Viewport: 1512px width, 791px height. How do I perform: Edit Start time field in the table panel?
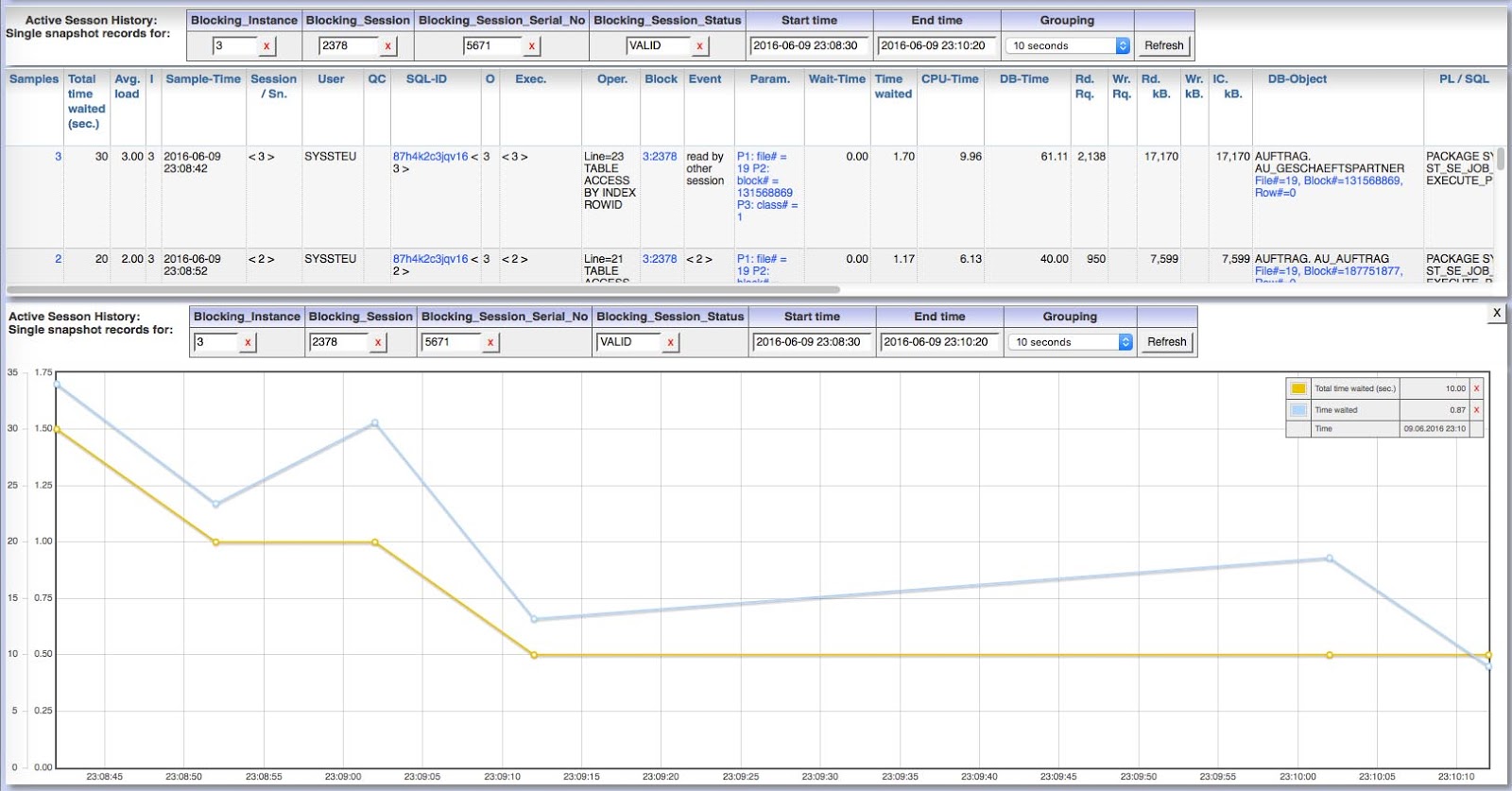click(809, 45)
